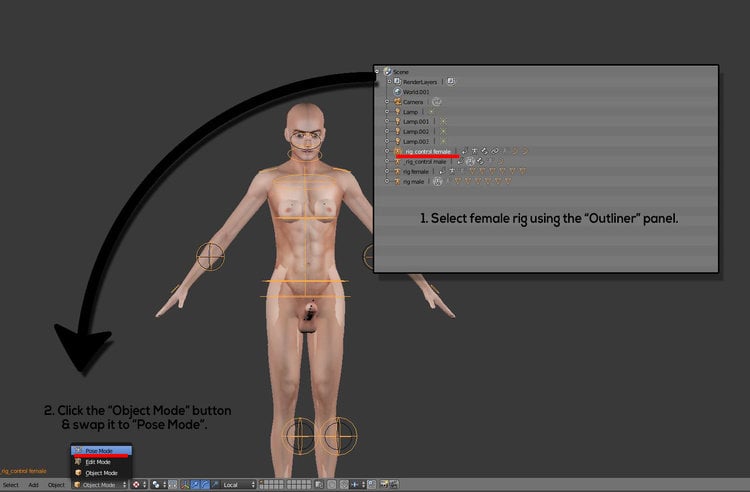Image resolution: width=750 pixels, height=492 pixels.
Task: Enable the rotate manipulator arc
Action: point(205,485)
